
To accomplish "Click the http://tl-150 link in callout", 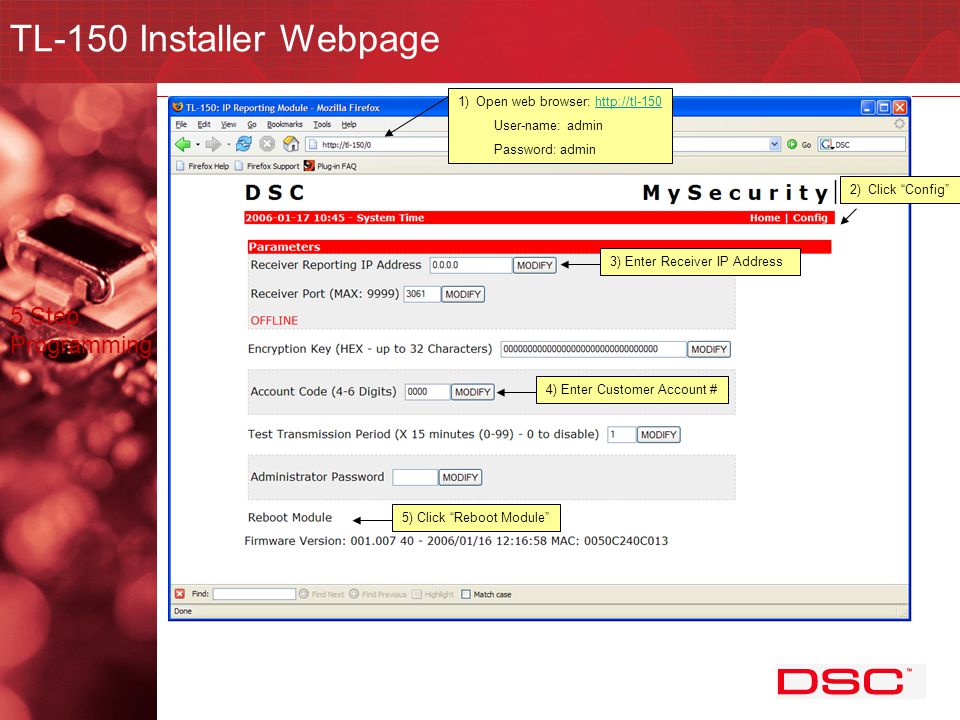I will coord(628,102).
